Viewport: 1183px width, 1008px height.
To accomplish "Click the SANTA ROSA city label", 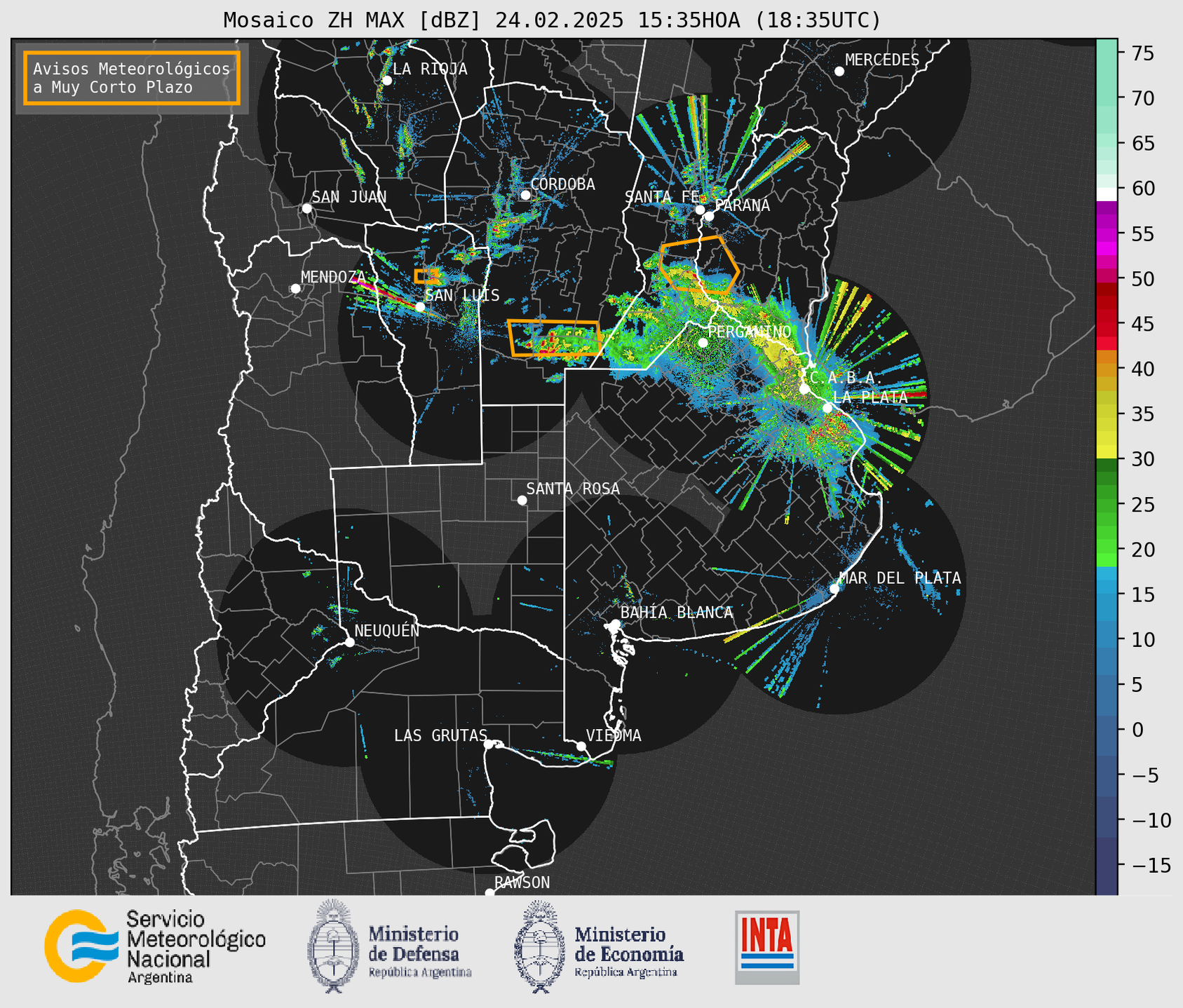I will click(x=573, y=489).
